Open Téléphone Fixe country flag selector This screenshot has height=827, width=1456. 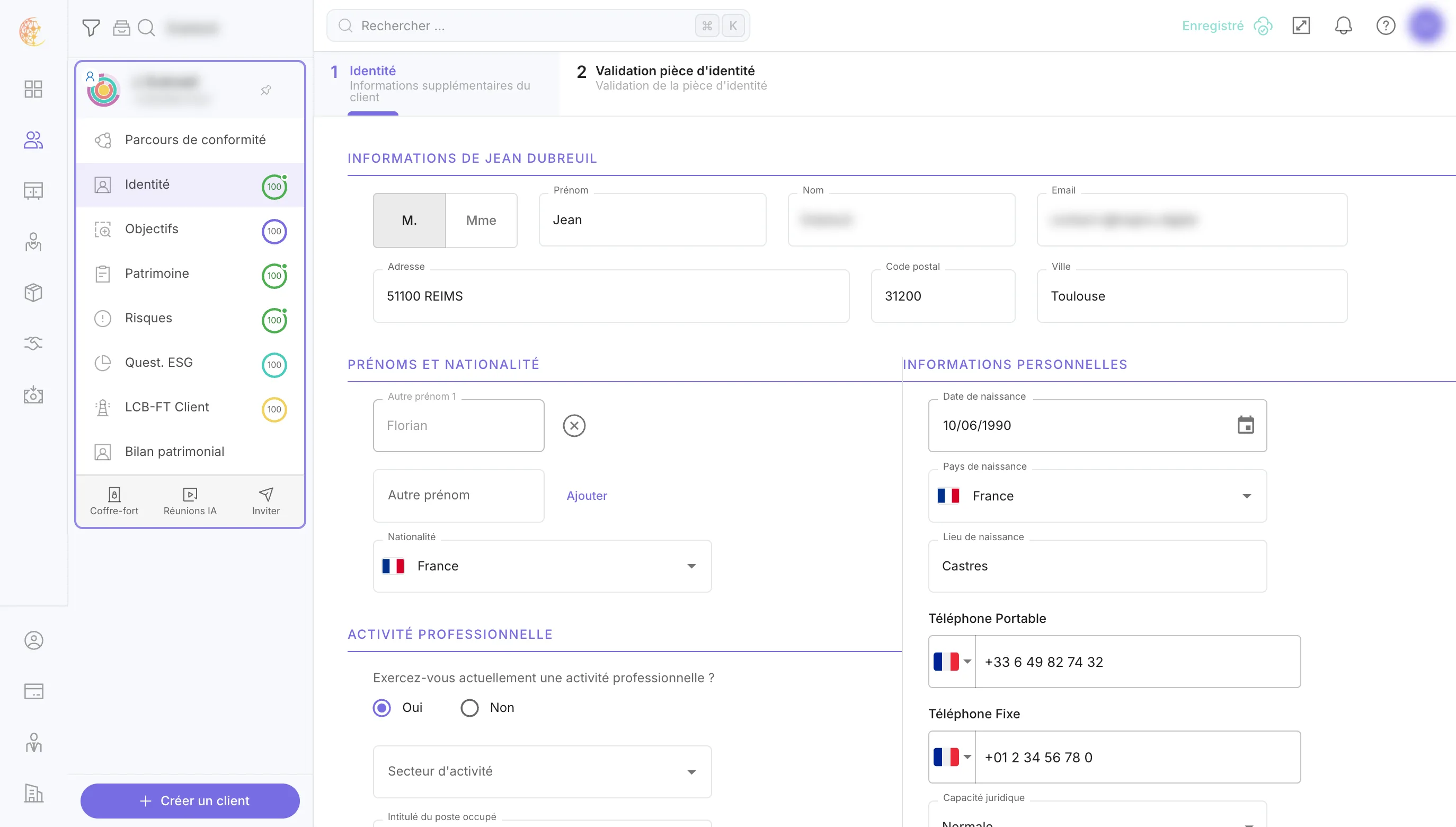(x=952, y=757)
